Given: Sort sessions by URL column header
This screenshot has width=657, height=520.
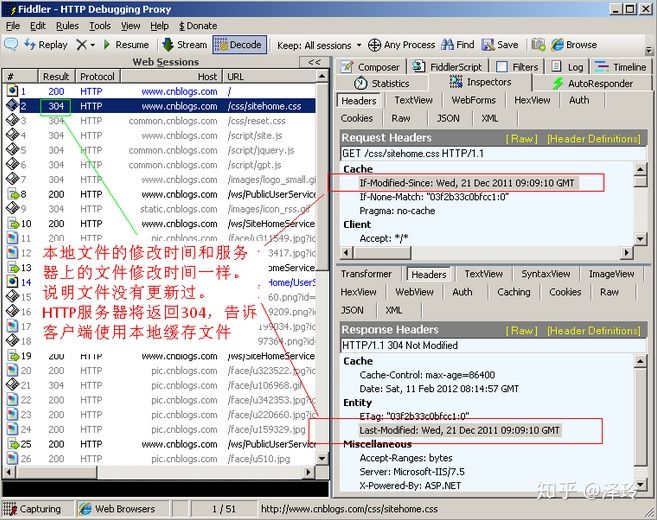Looking at the screenshot, I should [x=269, y=77].
